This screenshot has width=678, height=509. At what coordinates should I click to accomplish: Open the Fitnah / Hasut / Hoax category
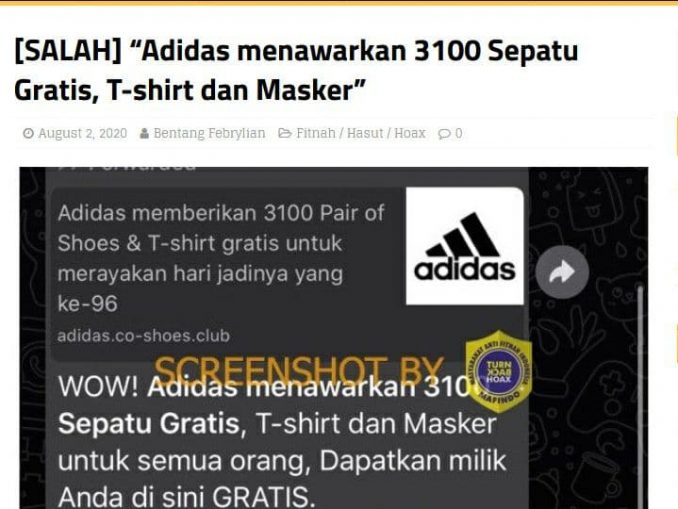coord(361,133)
